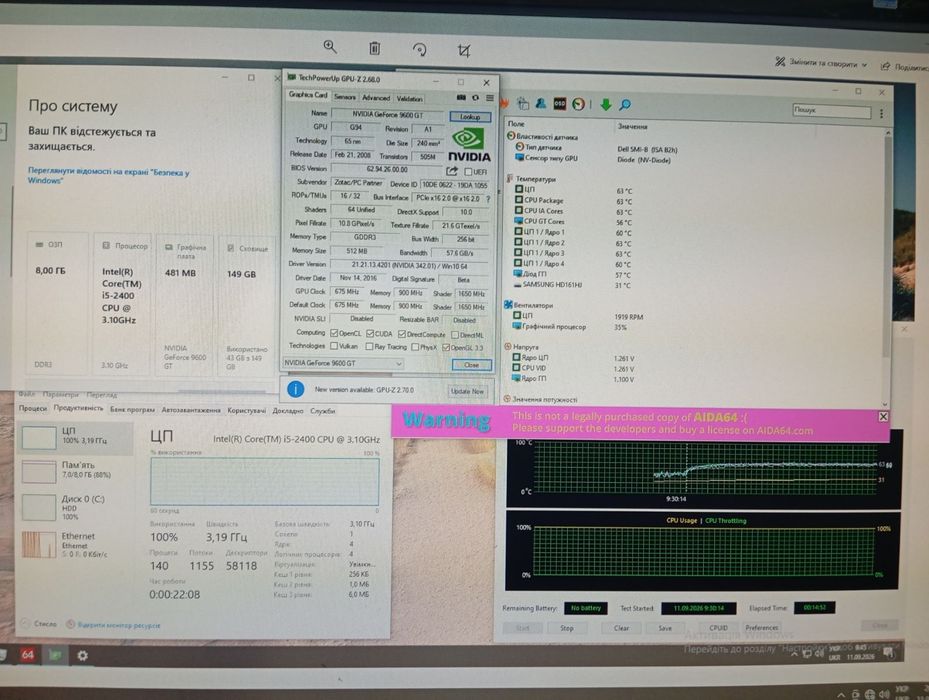Open the GPU-Z hamburger menu

pos(489,98)
